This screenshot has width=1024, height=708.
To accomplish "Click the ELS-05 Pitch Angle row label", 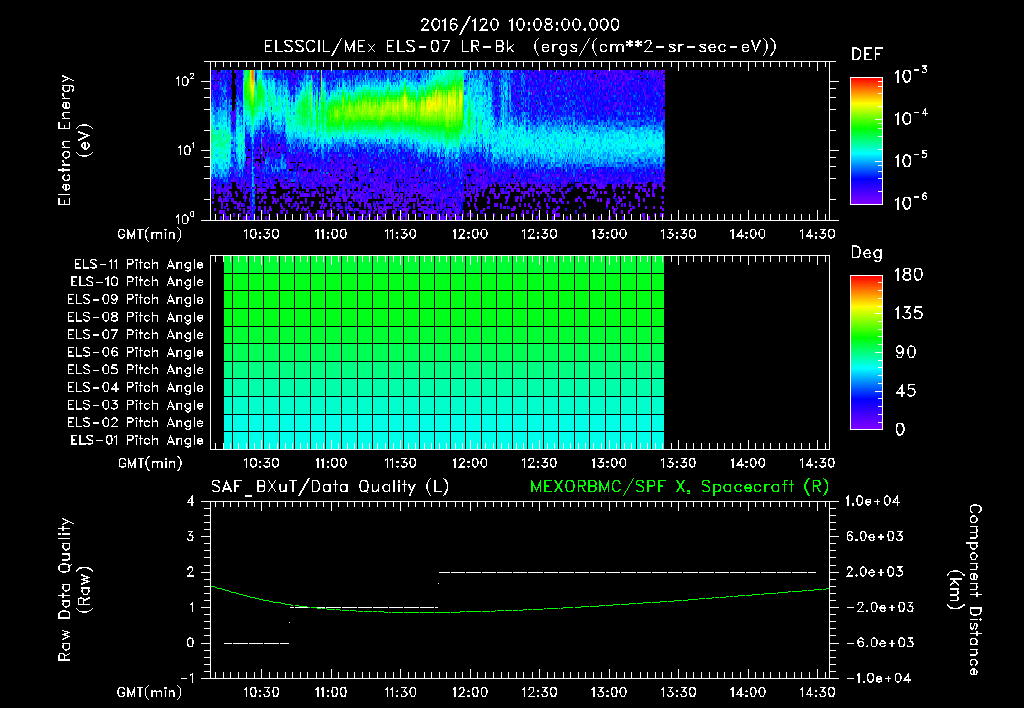I will pyautogui.click(x=136, y=370).
